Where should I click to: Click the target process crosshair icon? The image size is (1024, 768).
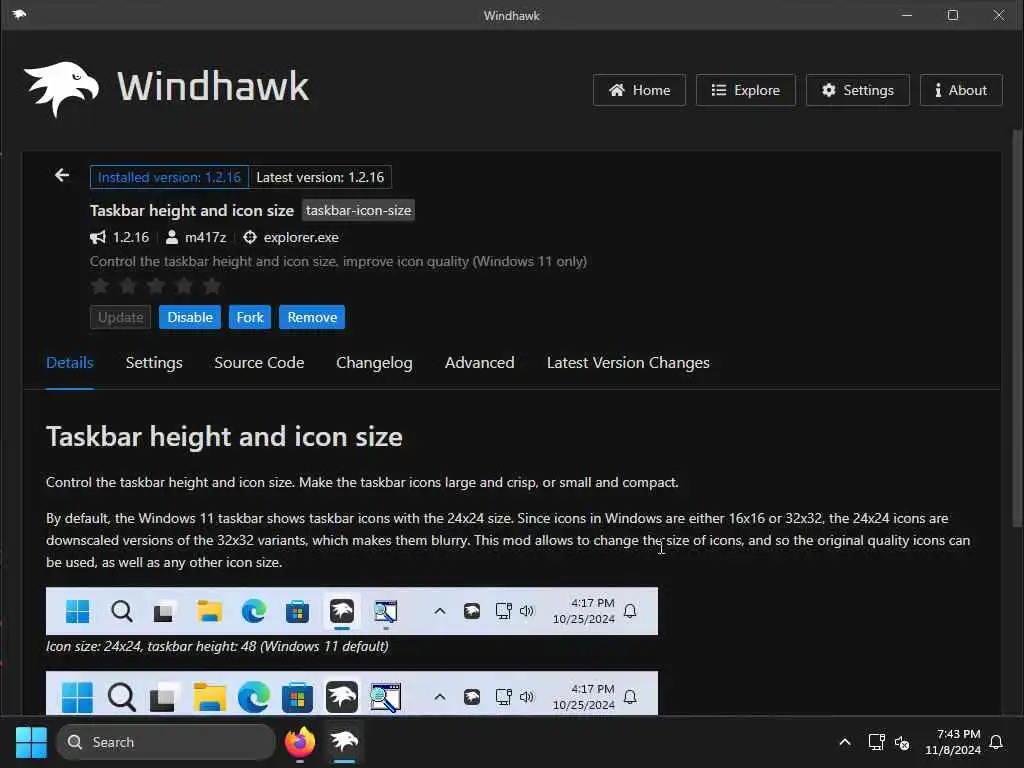tap(249, 237)
